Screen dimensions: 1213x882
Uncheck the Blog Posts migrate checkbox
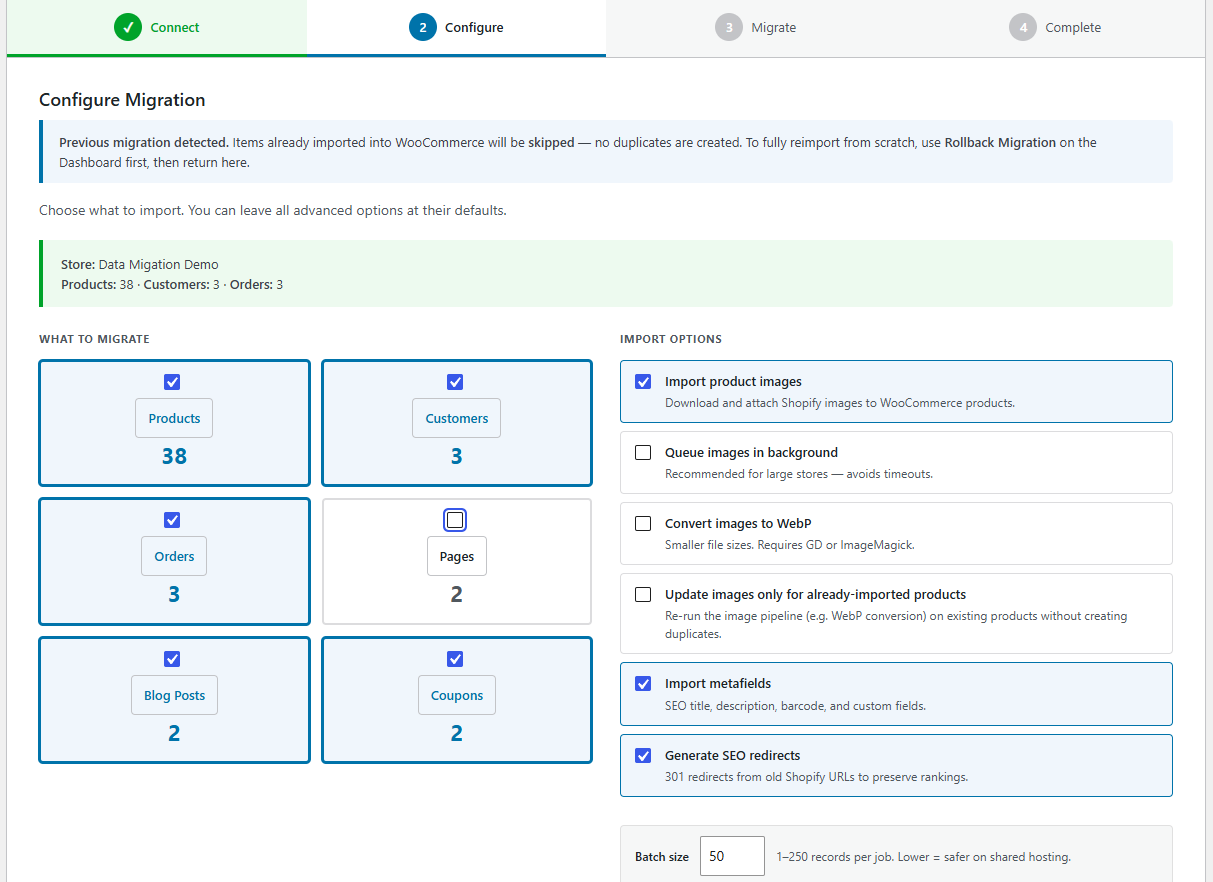(x=172, y=659)
